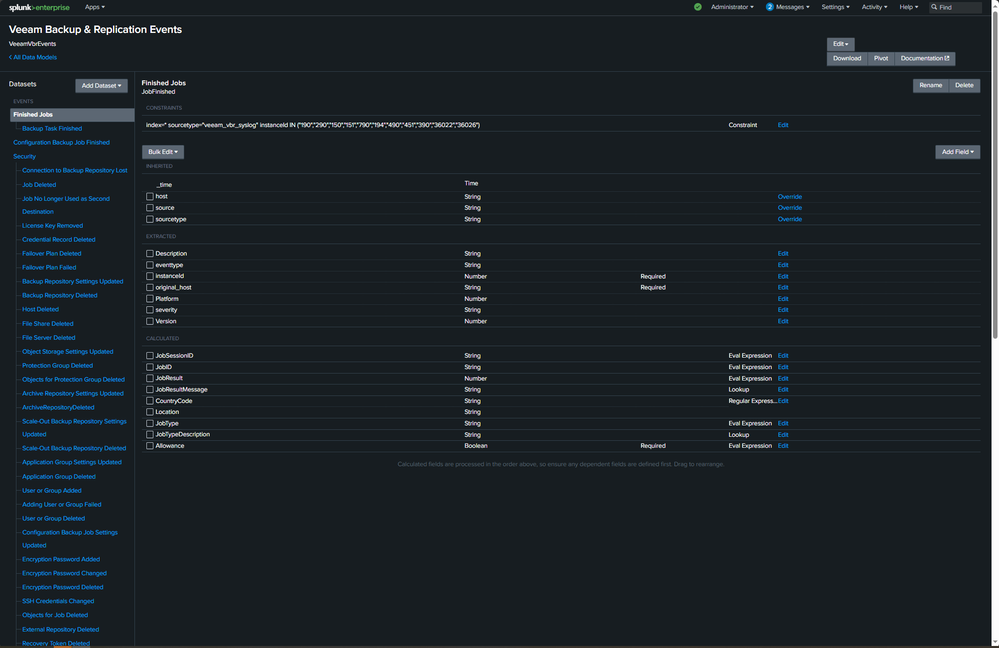Open the Credential Record Deleted dataset
Image resolution: width=999 pixels, height=648 pixels.
point(59,240)
